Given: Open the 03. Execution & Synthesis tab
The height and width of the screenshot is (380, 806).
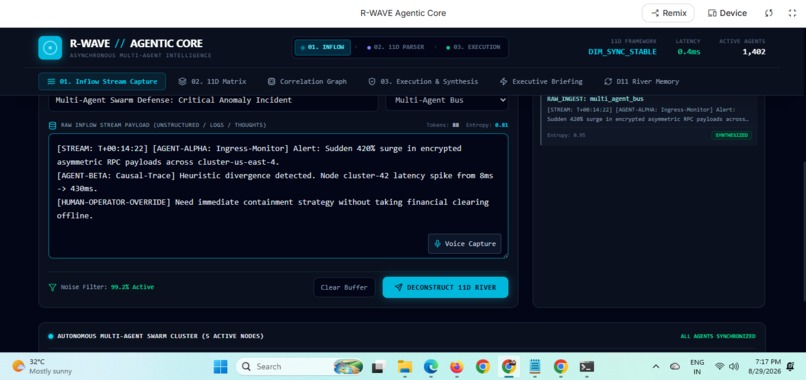Looking at the screenshot, I should [423, 81].
